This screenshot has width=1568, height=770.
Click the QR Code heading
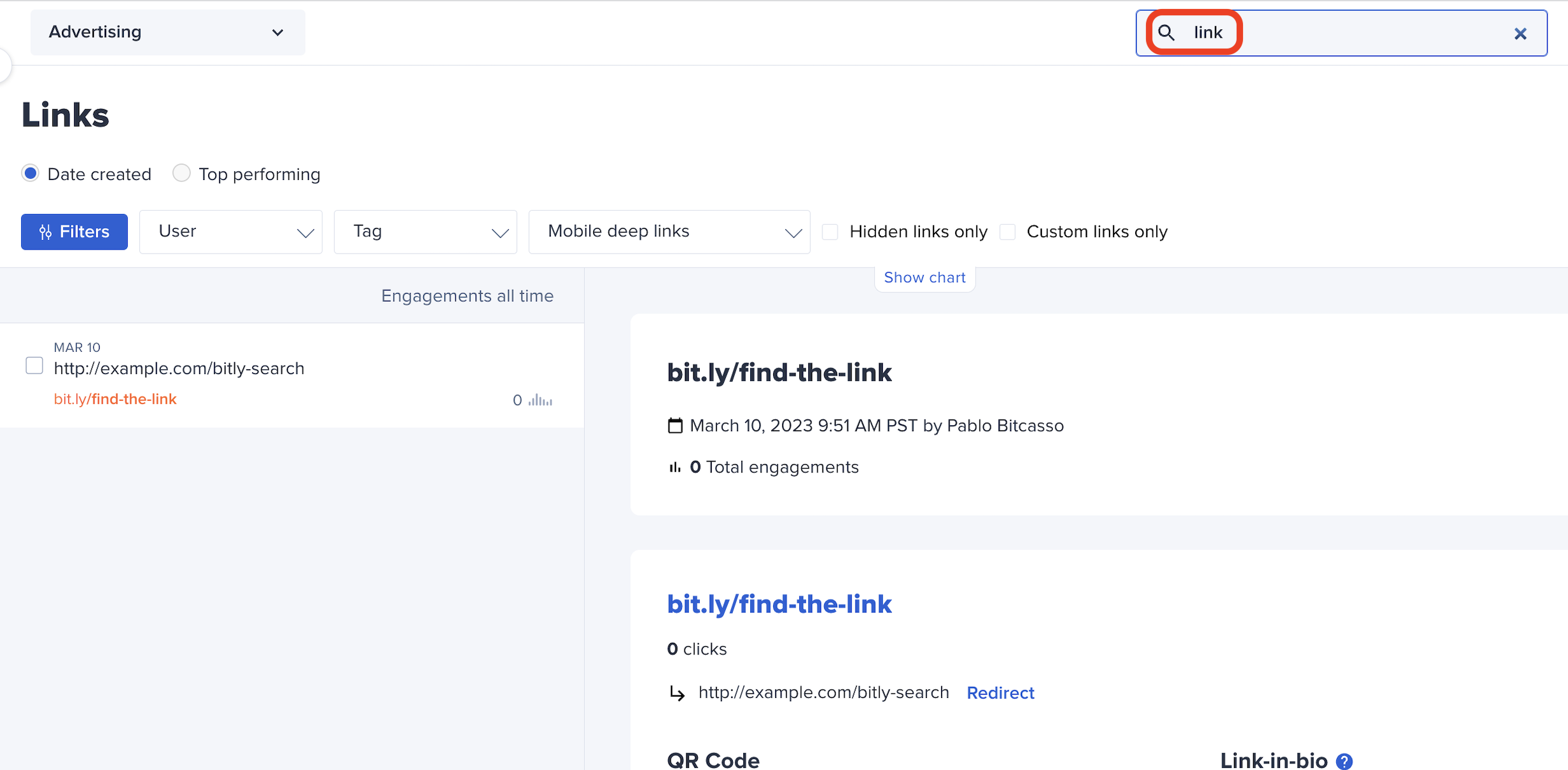click(x=713, y=760)
